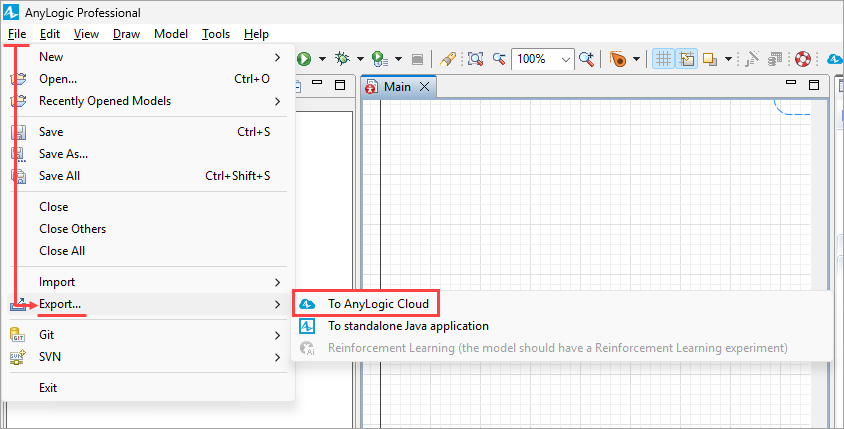Click the AnyLogic Cloud toolbar icon
This screenshot has height=429, width=844.
[835, 59]
